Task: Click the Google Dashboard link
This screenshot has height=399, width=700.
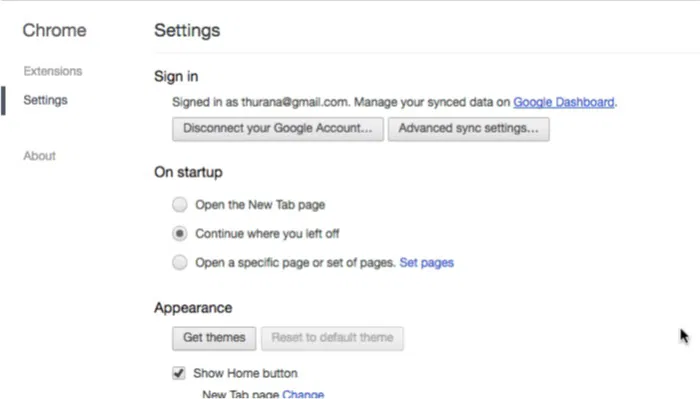Action: tap(563, 102)
